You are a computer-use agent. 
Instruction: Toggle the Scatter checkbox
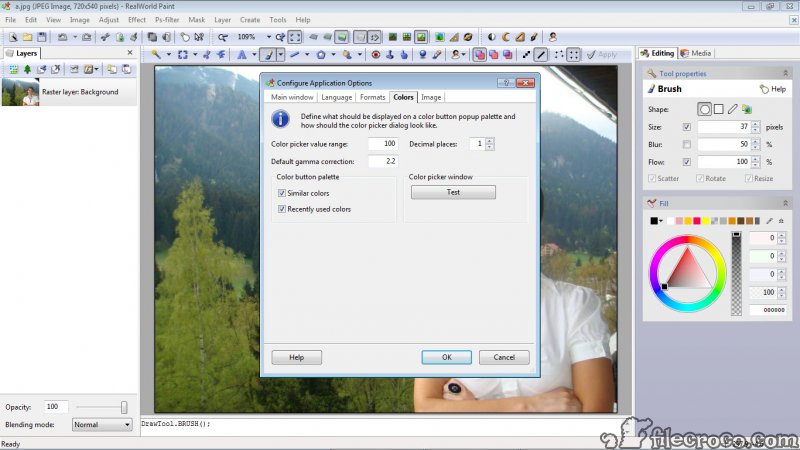(x=652, y=178)
